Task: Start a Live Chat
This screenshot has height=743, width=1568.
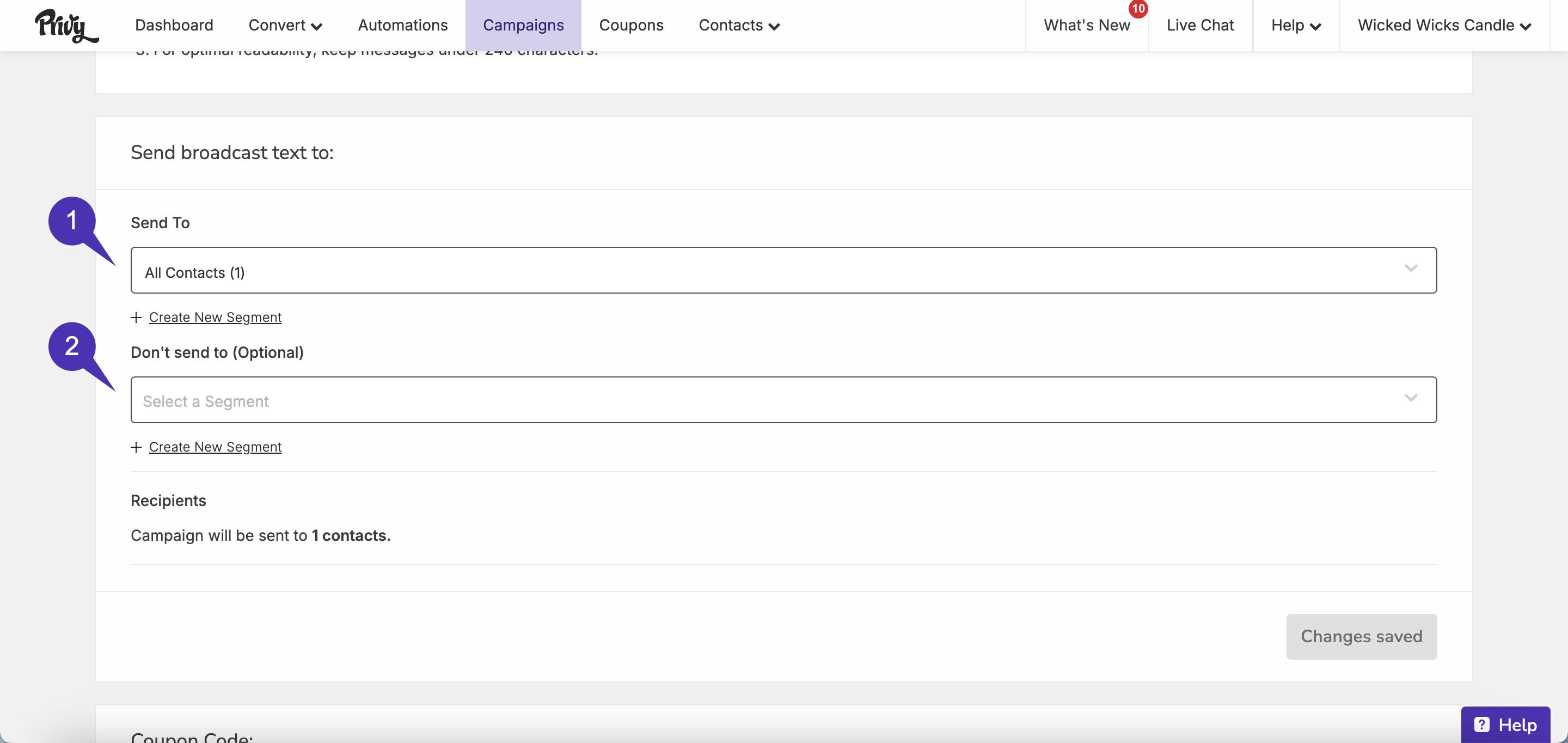Action: 1200,25
